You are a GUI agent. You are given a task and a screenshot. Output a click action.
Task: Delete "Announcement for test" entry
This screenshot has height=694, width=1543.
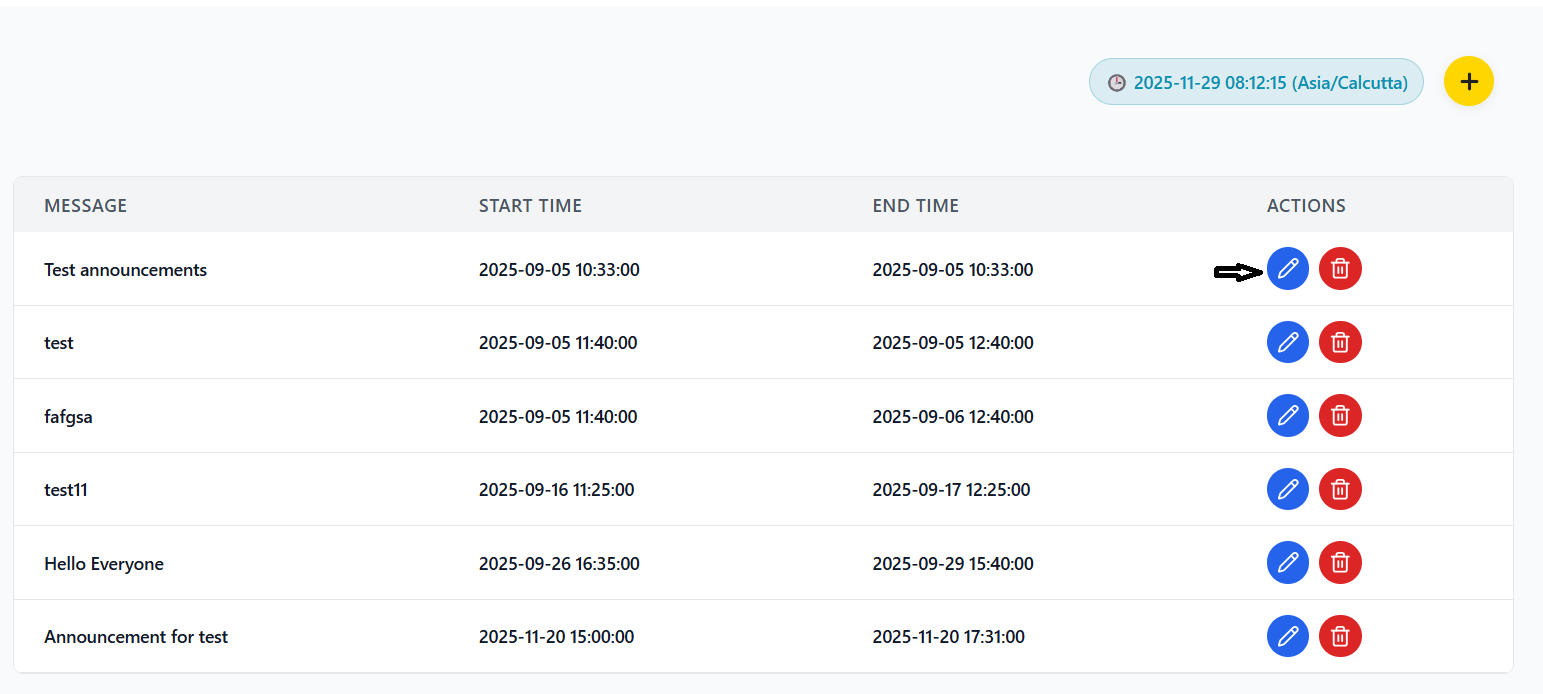point(1340,636)
